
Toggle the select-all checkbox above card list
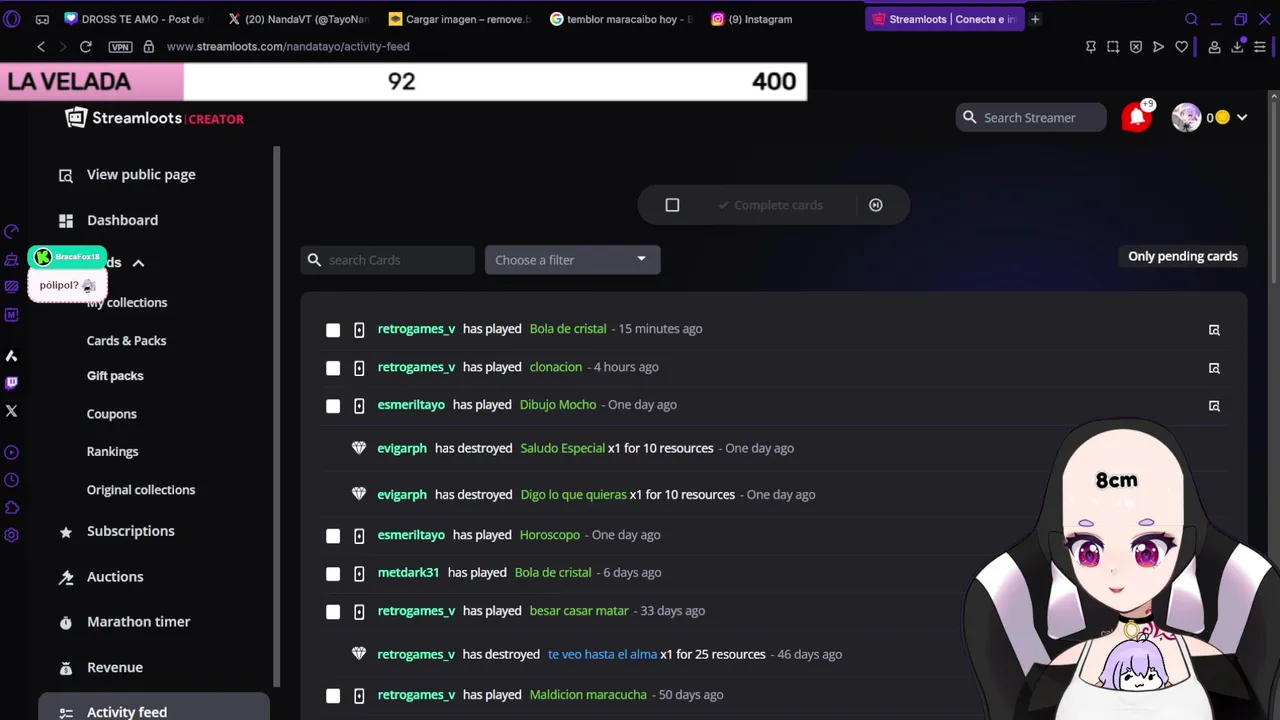coord(672,205)
